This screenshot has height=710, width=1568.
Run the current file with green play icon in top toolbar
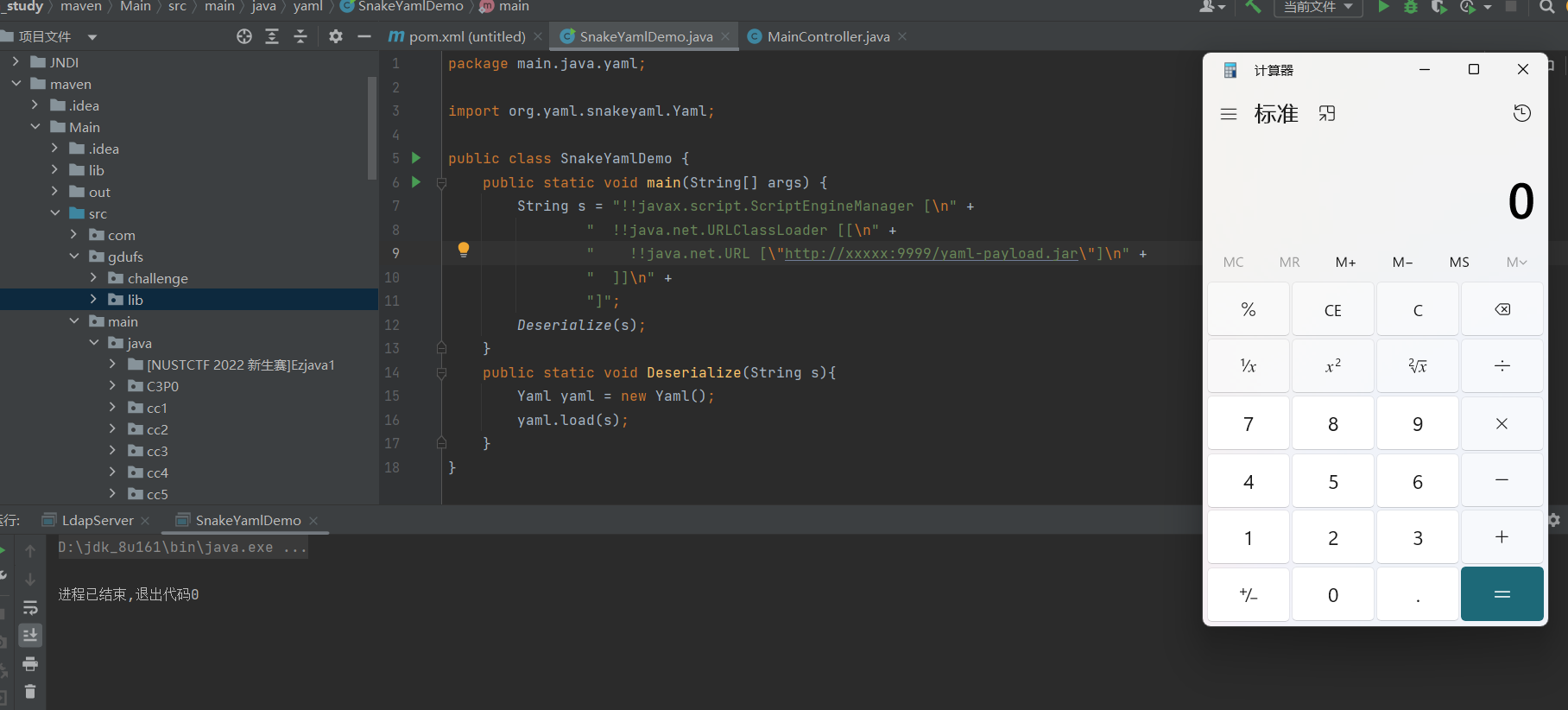[x=1384, y=7]
